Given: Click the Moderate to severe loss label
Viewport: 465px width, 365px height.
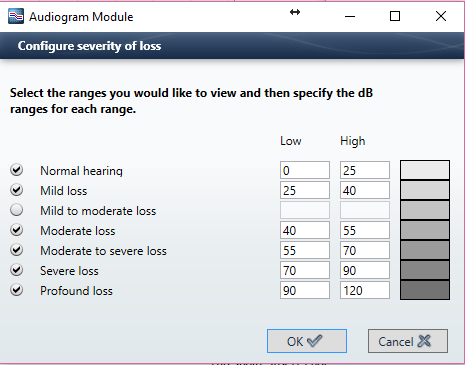Looking at the screenshot, I should (103, 251).
